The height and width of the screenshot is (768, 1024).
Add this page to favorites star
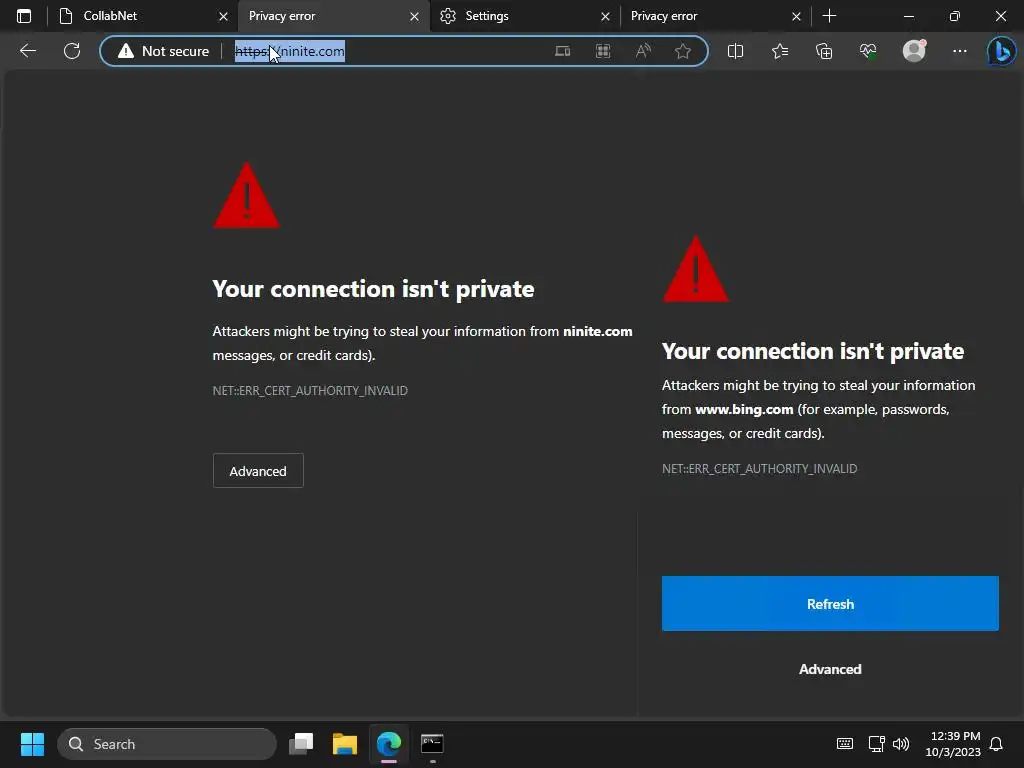tap(683, 51)
